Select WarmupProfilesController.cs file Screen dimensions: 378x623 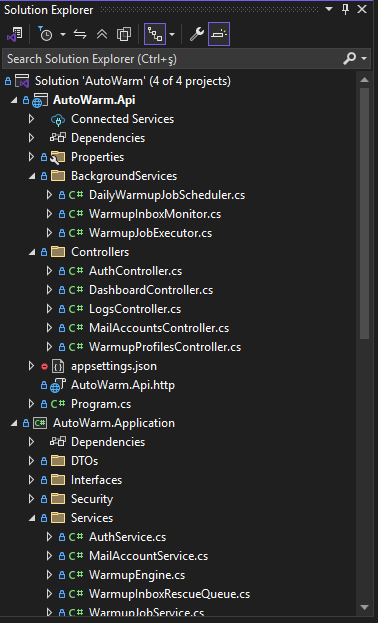tap(165, 347)
